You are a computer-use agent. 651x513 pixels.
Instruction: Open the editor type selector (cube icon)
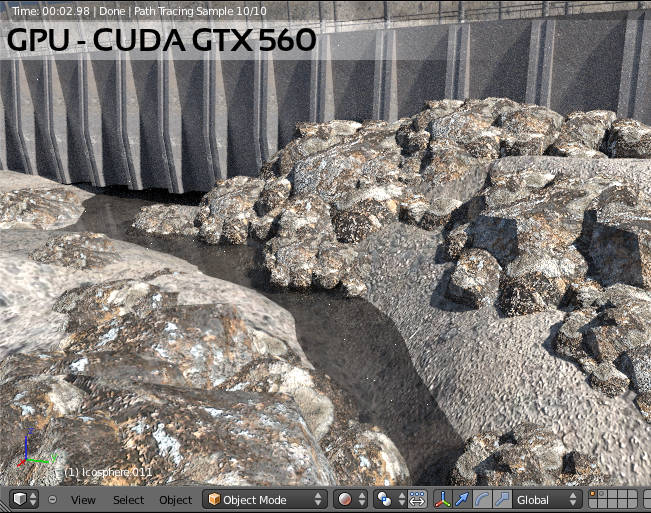pos(24,499)
